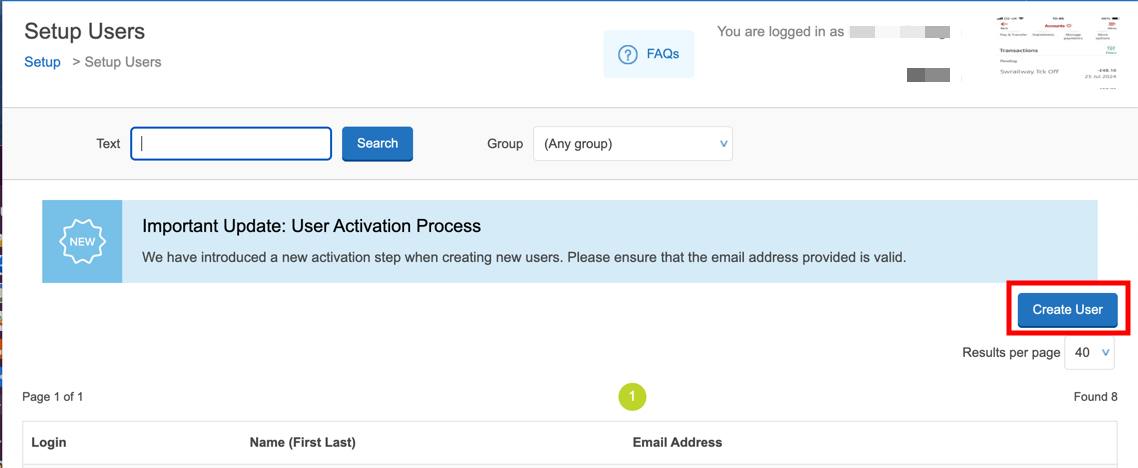Screen dimensions: 1138x468
Task: Click the Swrailway transaction in the thumbnail
Action: pyautogui.click(x=1028, y=71)
